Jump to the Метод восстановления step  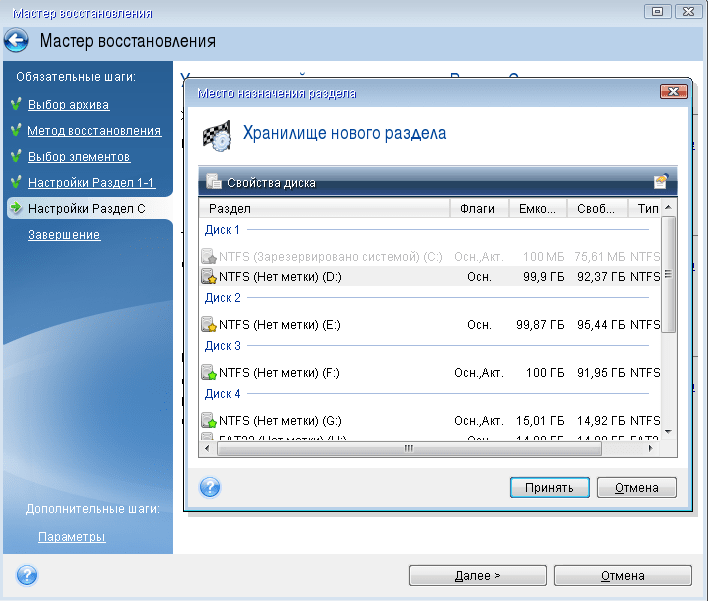click(93, 131)
